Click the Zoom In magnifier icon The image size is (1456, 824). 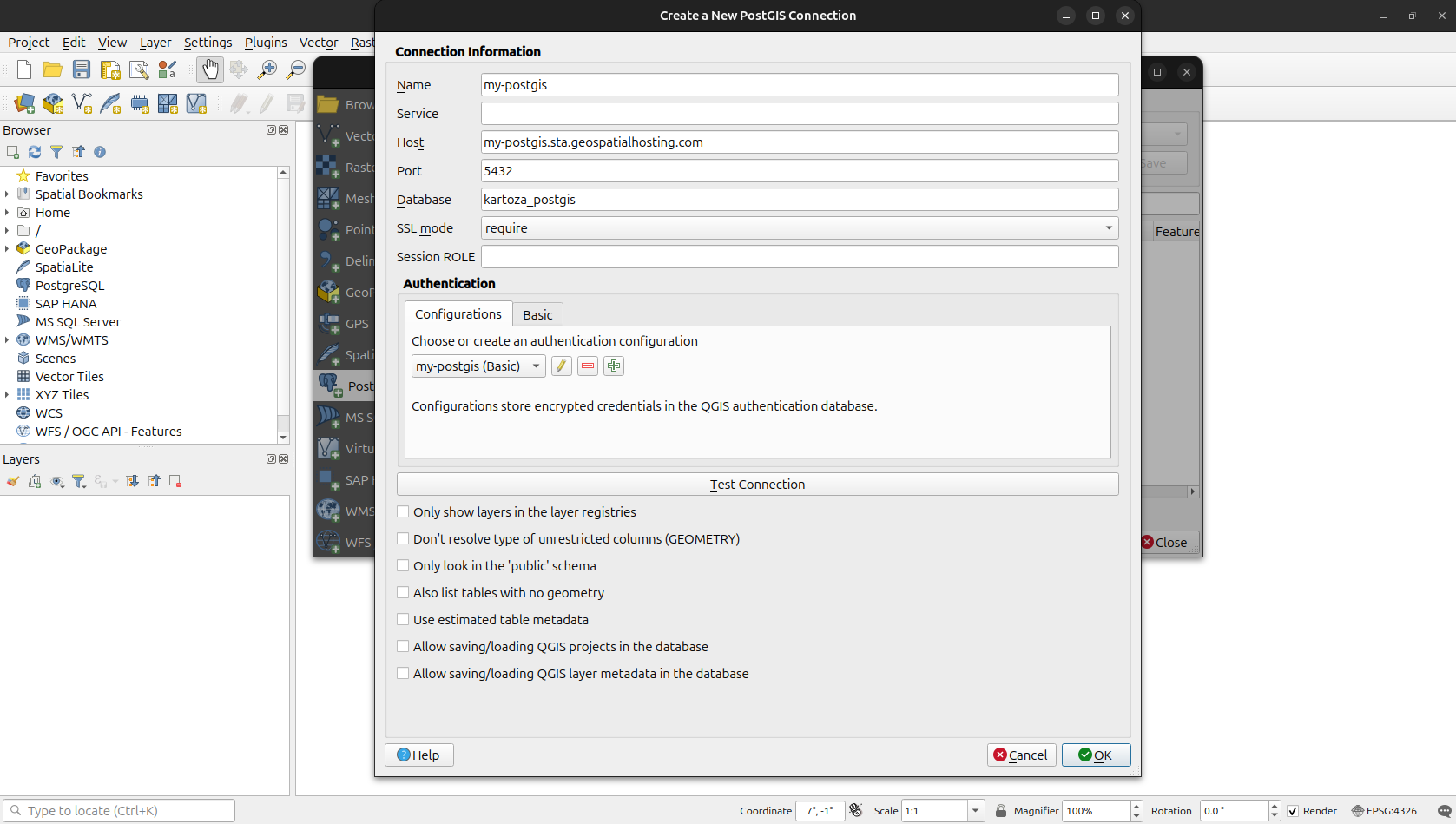click(x=267, y=70)
